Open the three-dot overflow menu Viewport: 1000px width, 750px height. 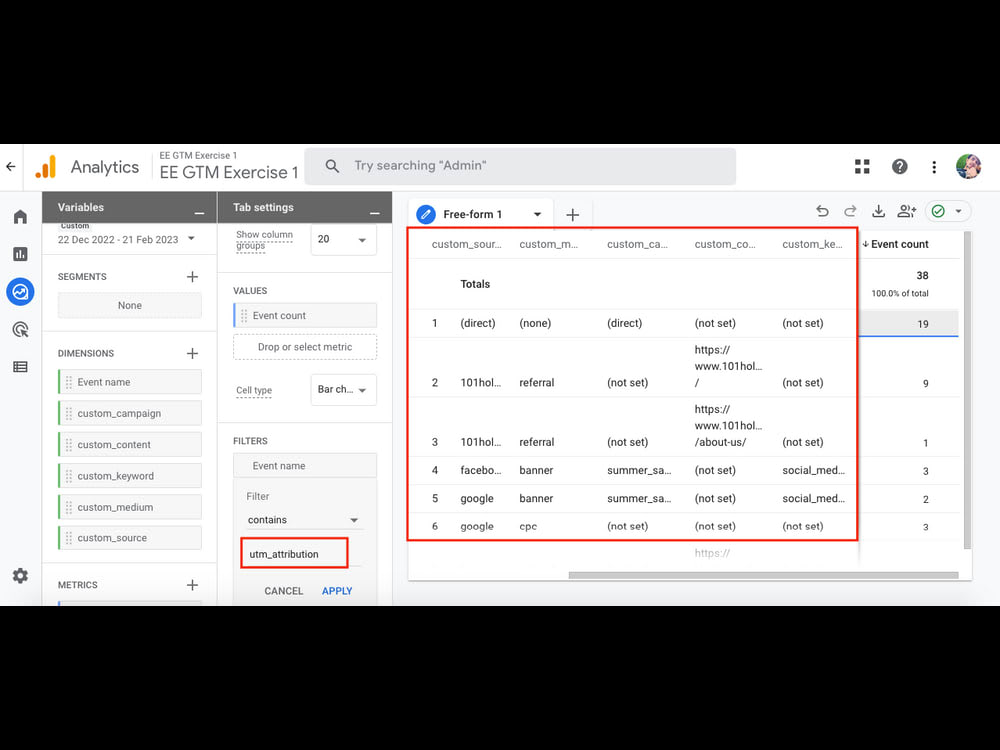[x=933, y=166]
